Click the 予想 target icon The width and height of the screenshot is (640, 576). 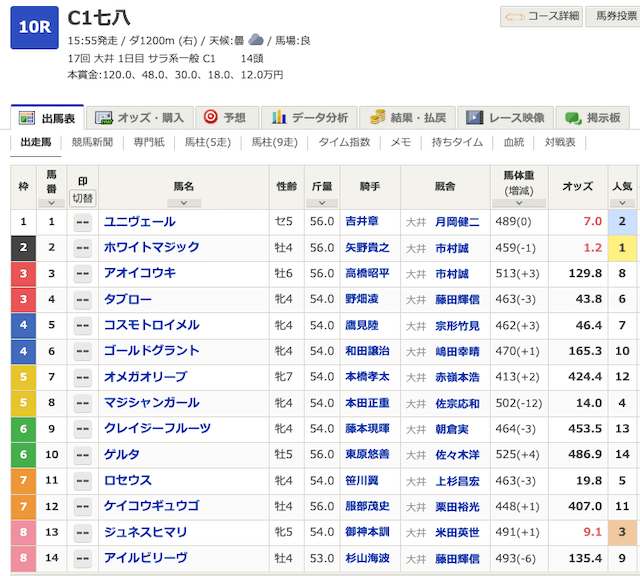[211, 117]
